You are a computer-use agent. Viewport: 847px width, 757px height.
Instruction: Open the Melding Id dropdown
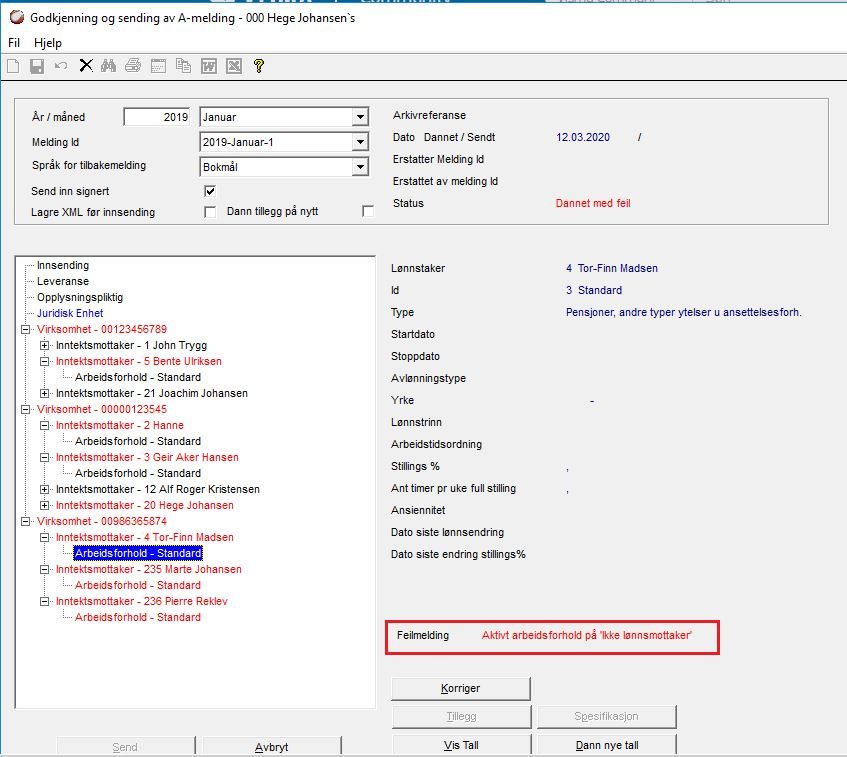(x=360, y=142)
